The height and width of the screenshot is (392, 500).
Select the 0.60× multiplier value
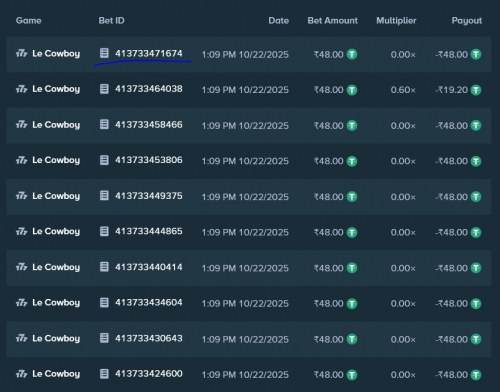[403, 90]
